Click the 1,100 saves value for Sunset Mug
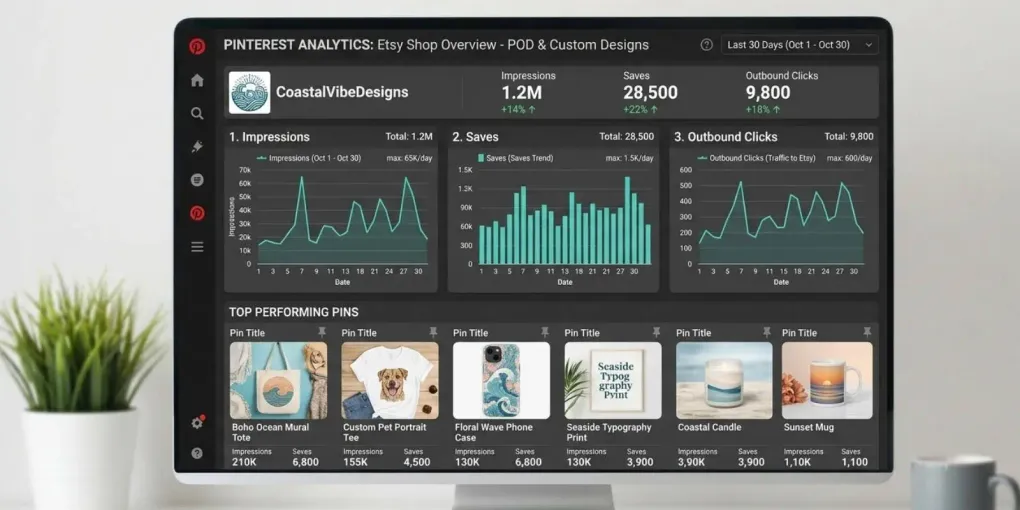This screenshot has width=1020, height=510. pyautogui.click(x=854, y=463)
